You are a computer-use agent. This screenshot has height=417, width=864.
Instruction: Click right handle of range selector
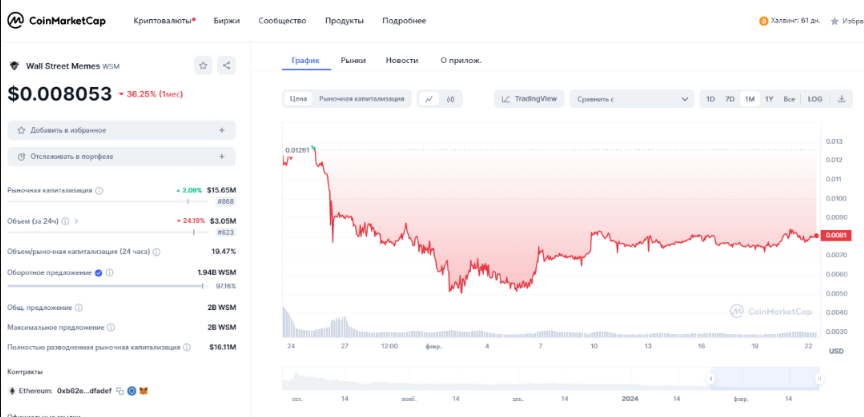coord(819,379)
